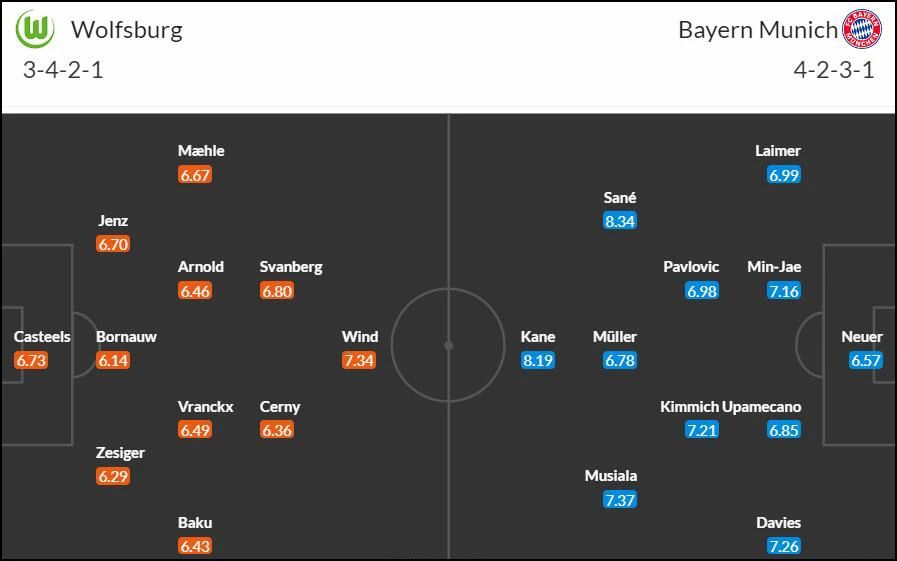The image size is (897, 561).
Task: Open Casteels' 6.73 rating badge
Action: [31, 360]
